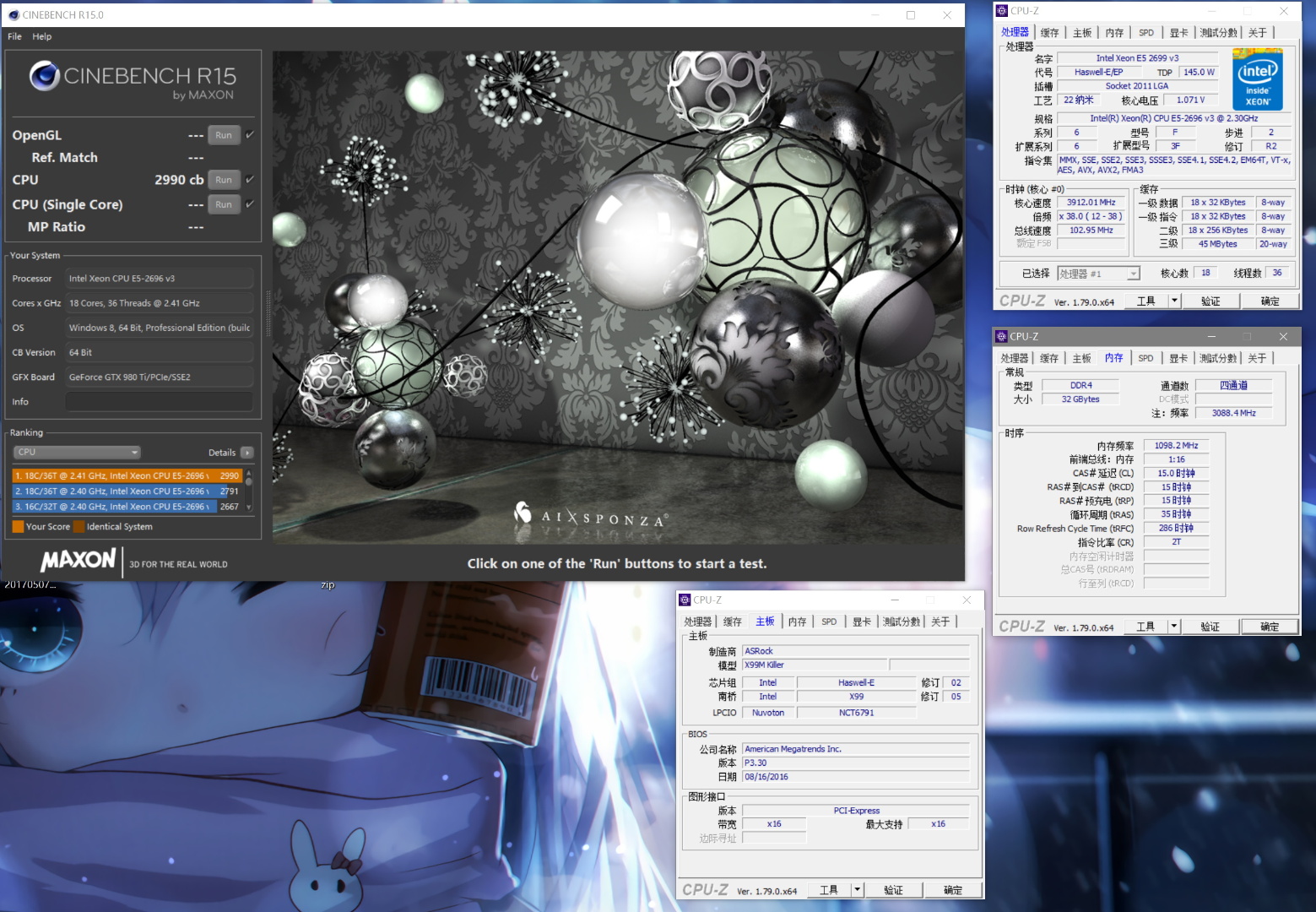Screen dimensions: 1316x912
Task: Open processor selection dropdown in CPU-Z
Action: click(1099, 274)
